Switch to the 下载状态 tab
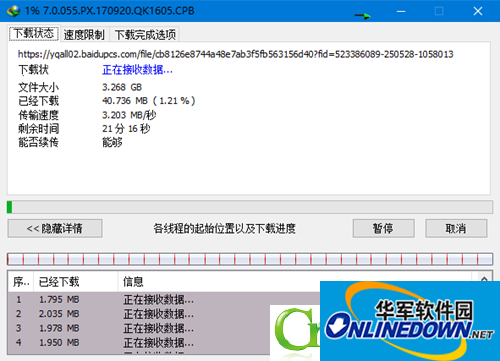 [34, 34]
